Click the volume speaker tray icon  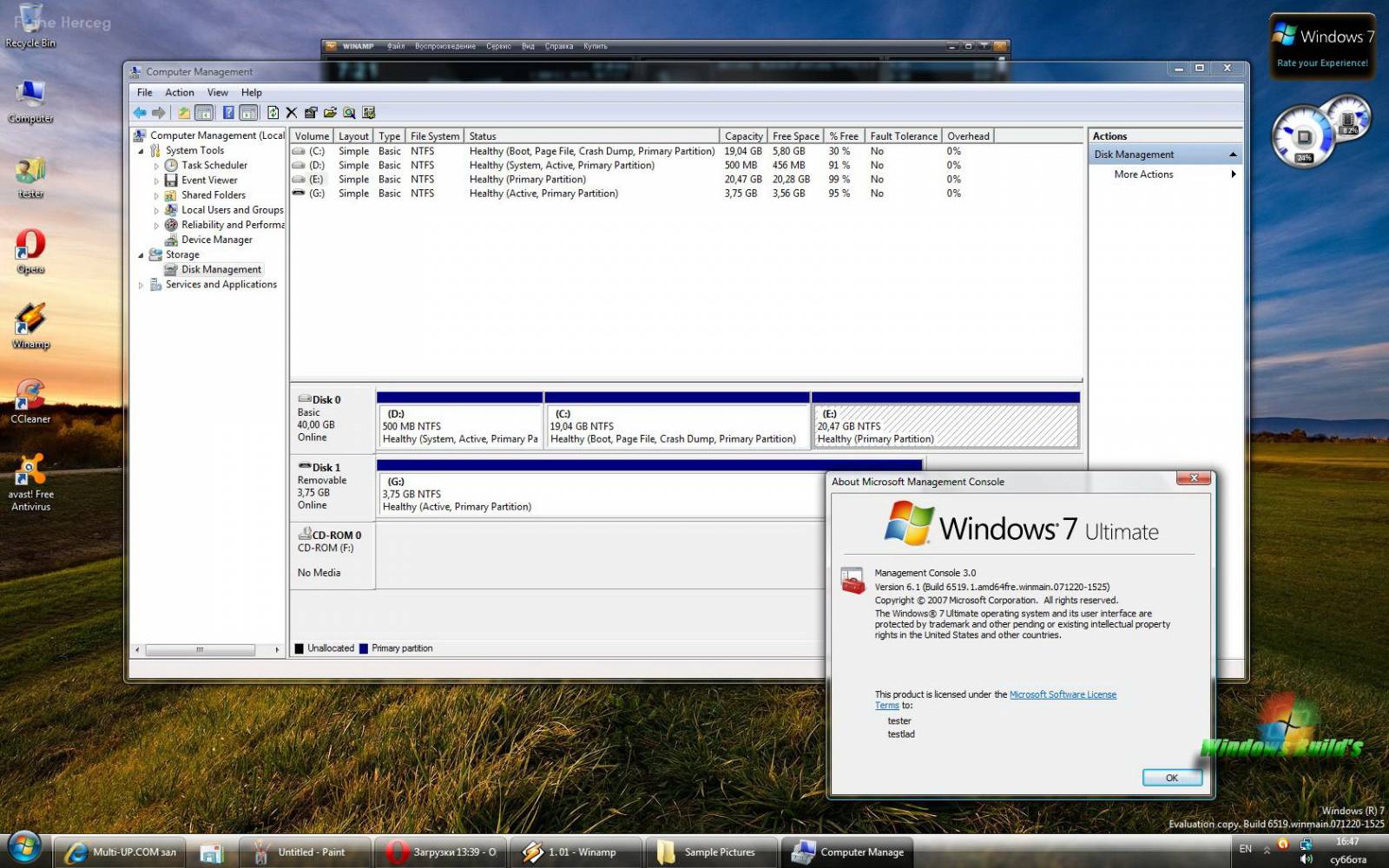[1306, 859]
